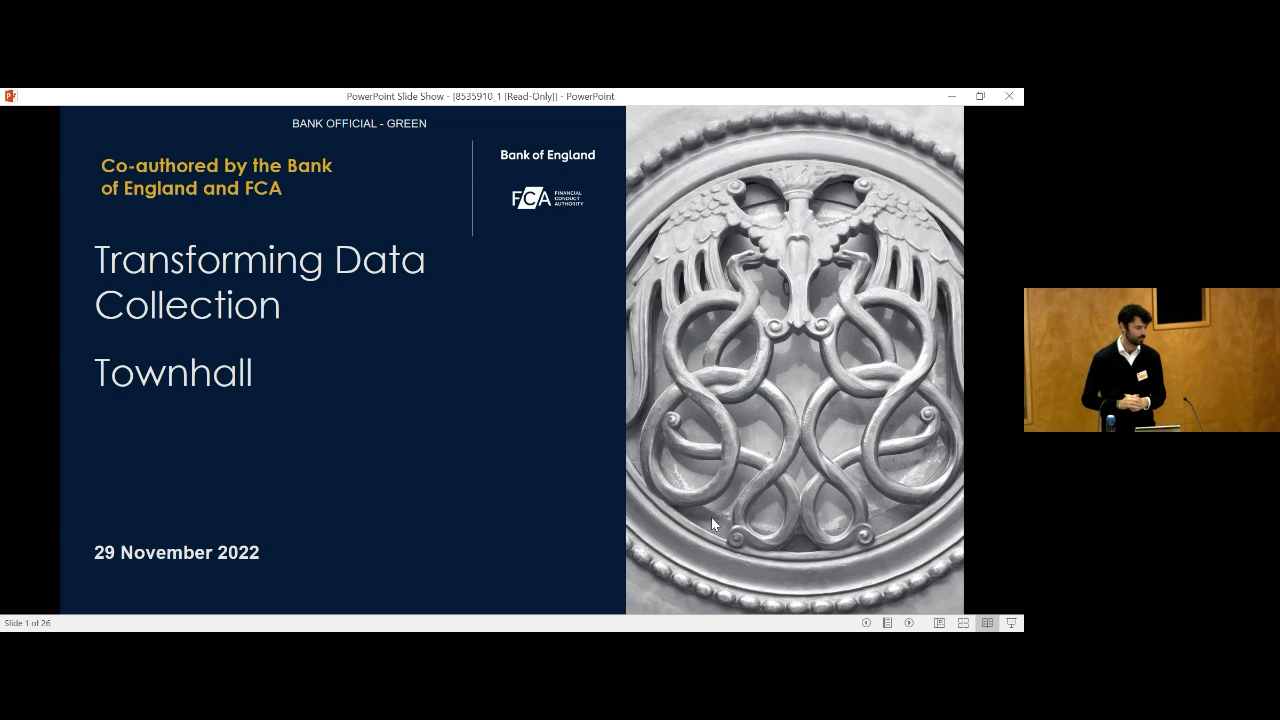Click the '29 November 2022' date text
Screen dimensions: 1280x720
[x=176, y=553]
